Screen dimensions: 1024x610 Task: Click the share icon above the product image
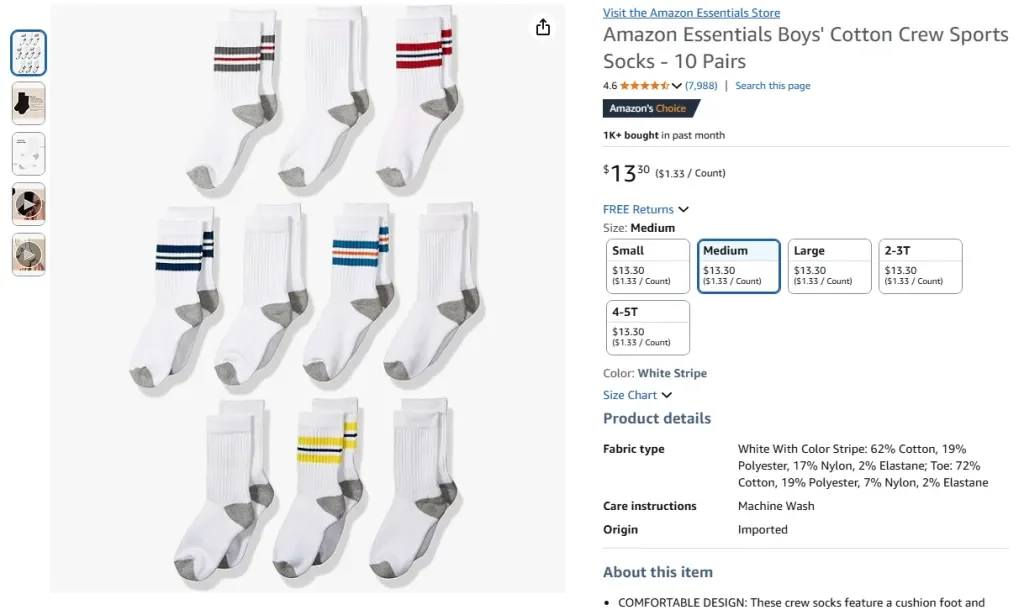[x=542, y=28]
